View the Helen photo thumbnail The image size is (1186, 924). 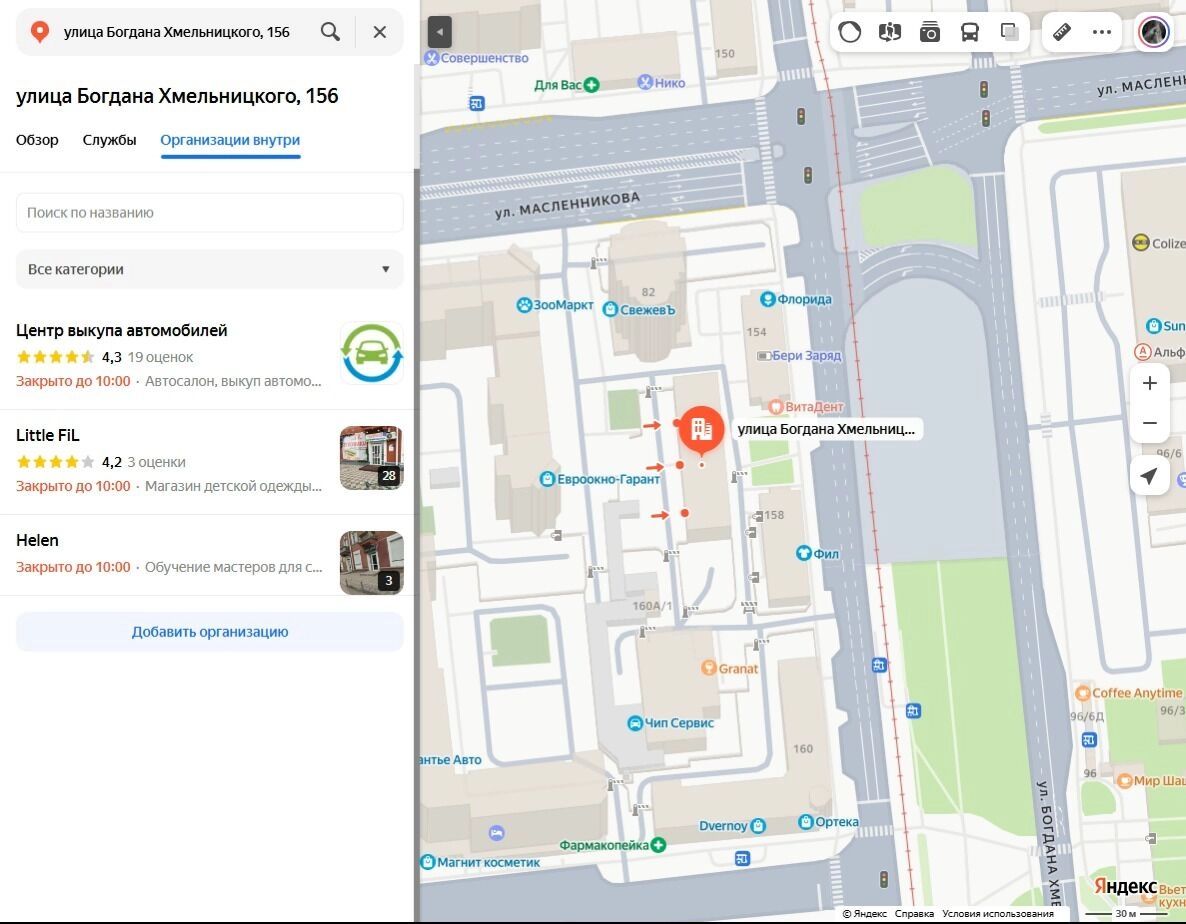371,563
